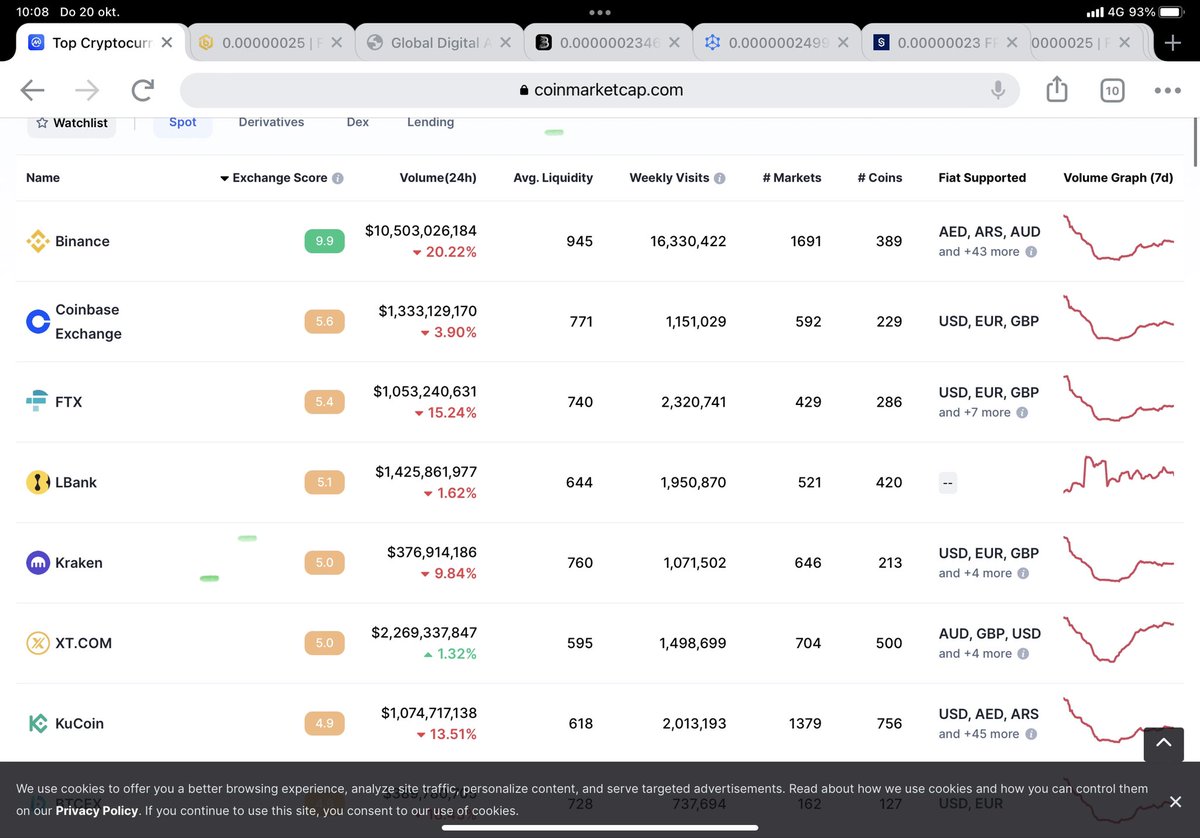Image resolution: width=1200 pixels, height=838 pixels.
Task: Open the FTX exchange link
Action: tap(68, 402)
